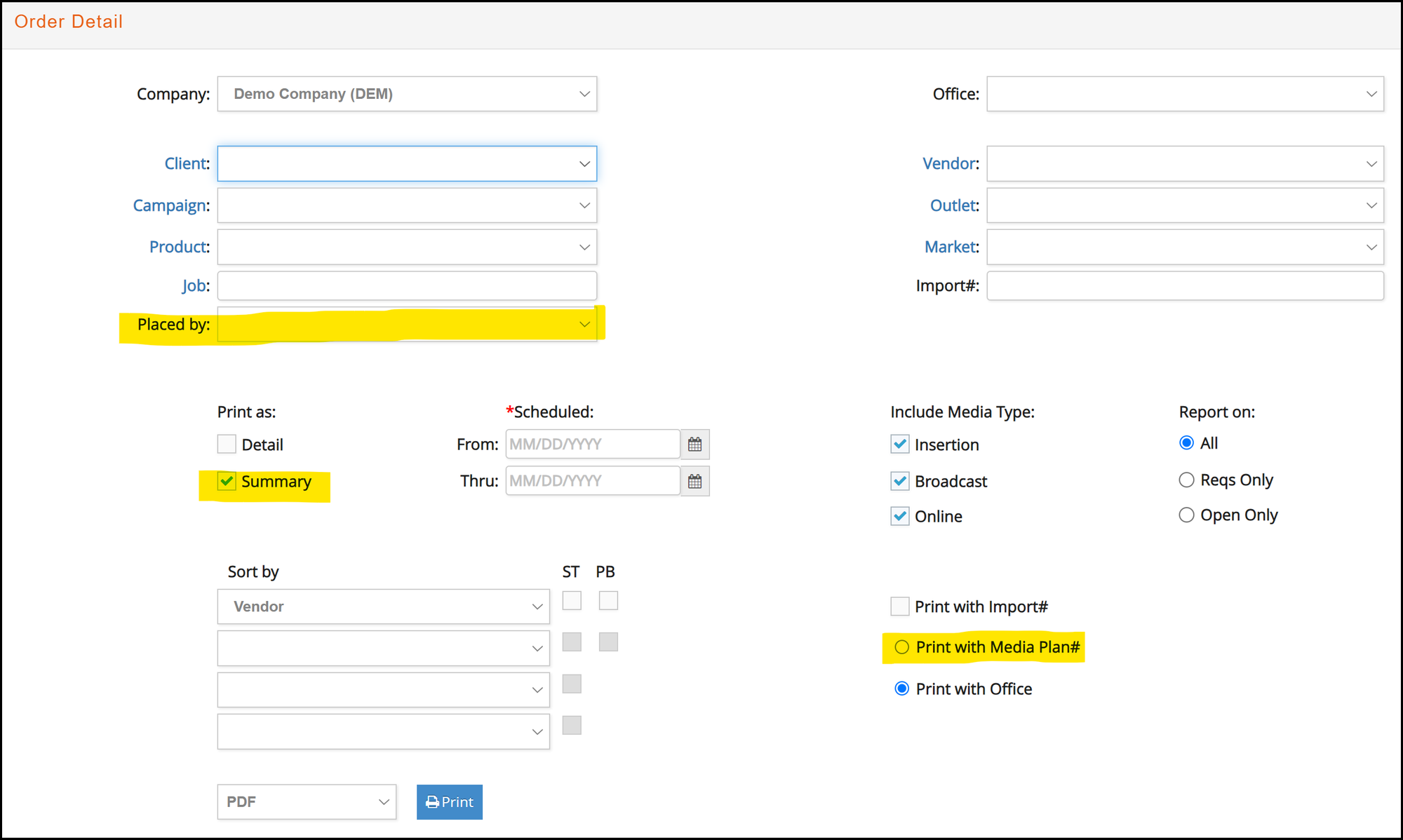Click the Job input field
This screenshot has width=1403, height=840.
pos(407,286)
